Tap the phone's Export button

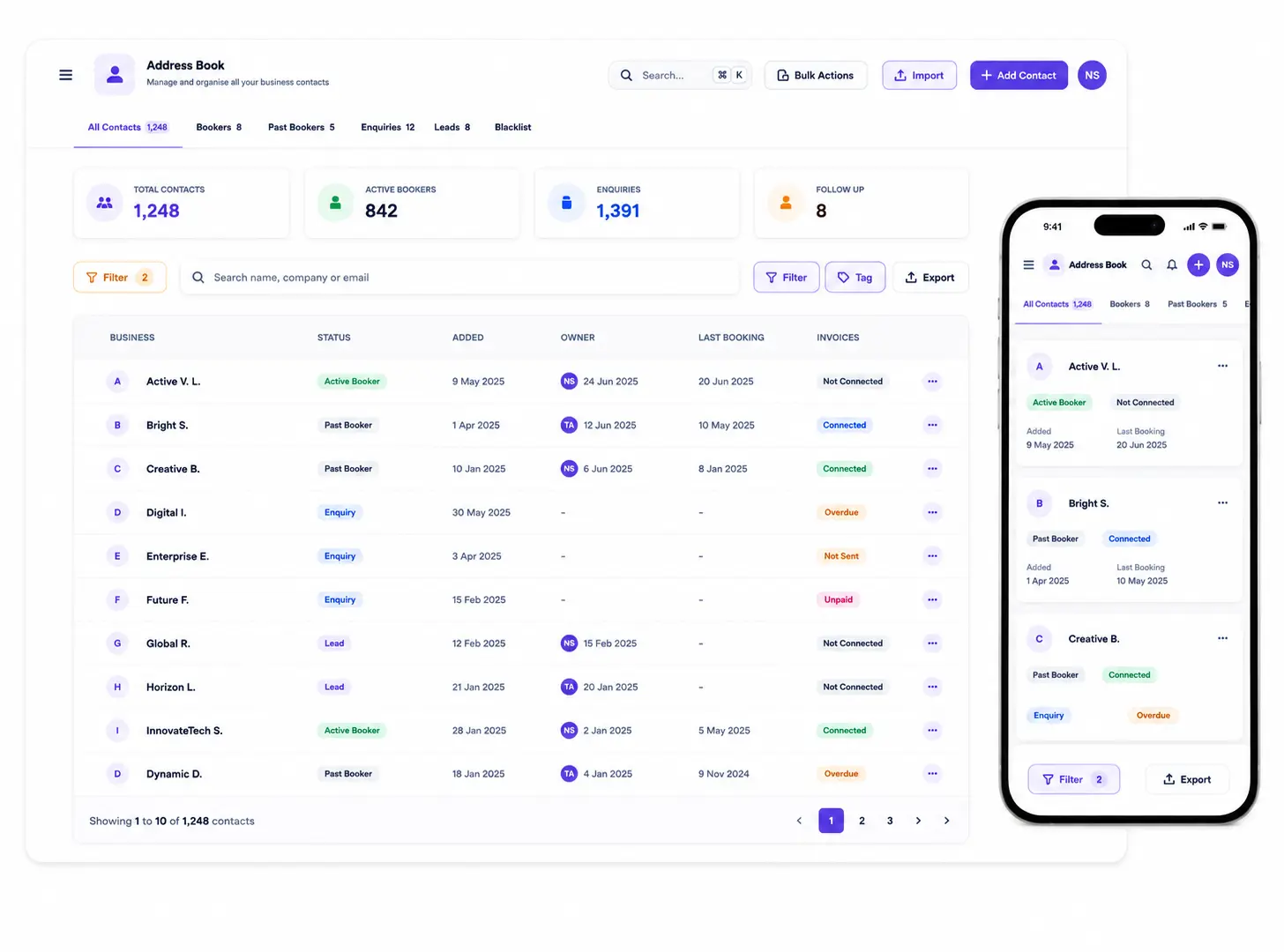1187,779
